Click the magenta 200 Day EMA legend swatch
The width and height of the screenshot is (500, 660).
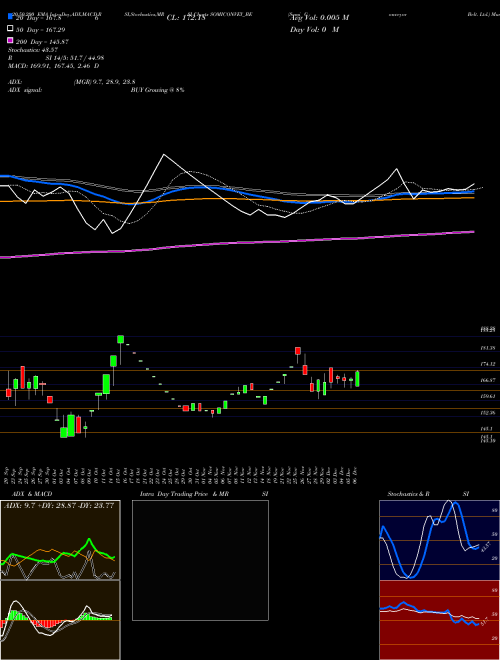10,41
